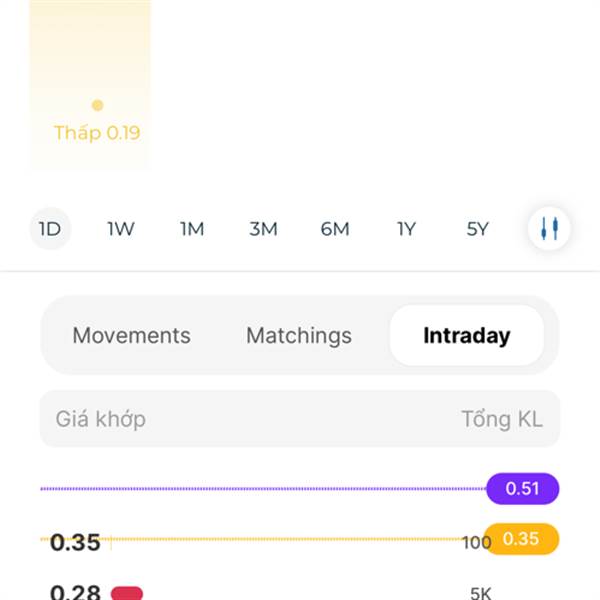
Task: Select the 1M time range
Action: click(x=192, y=229)
